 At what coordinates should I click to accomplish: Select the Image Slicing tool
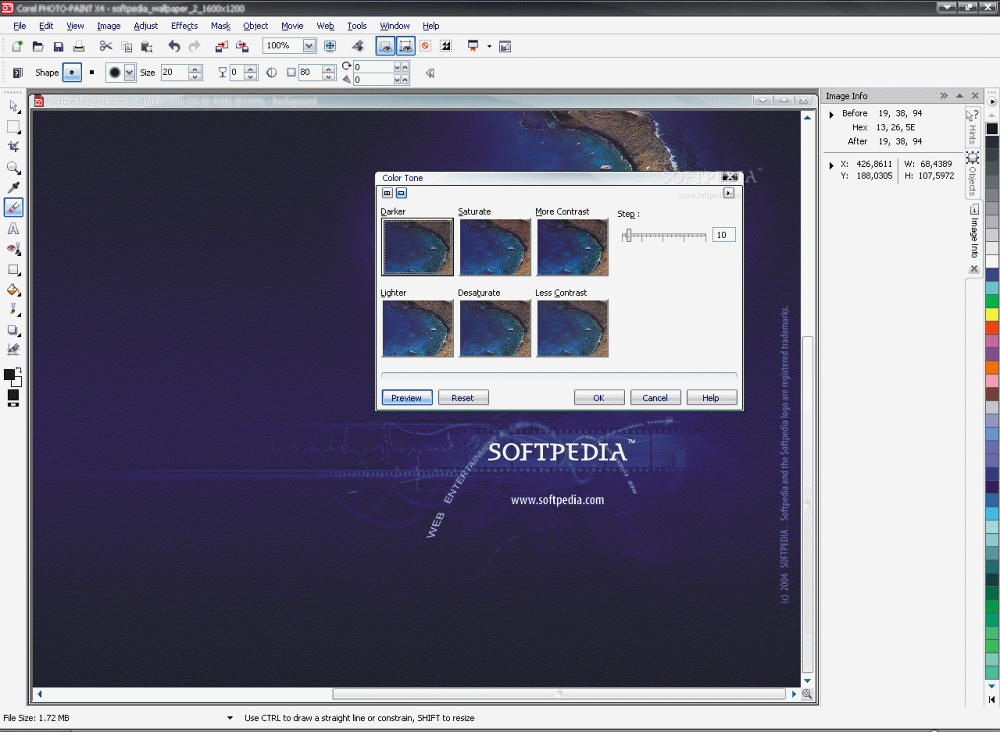pos(13,349)
